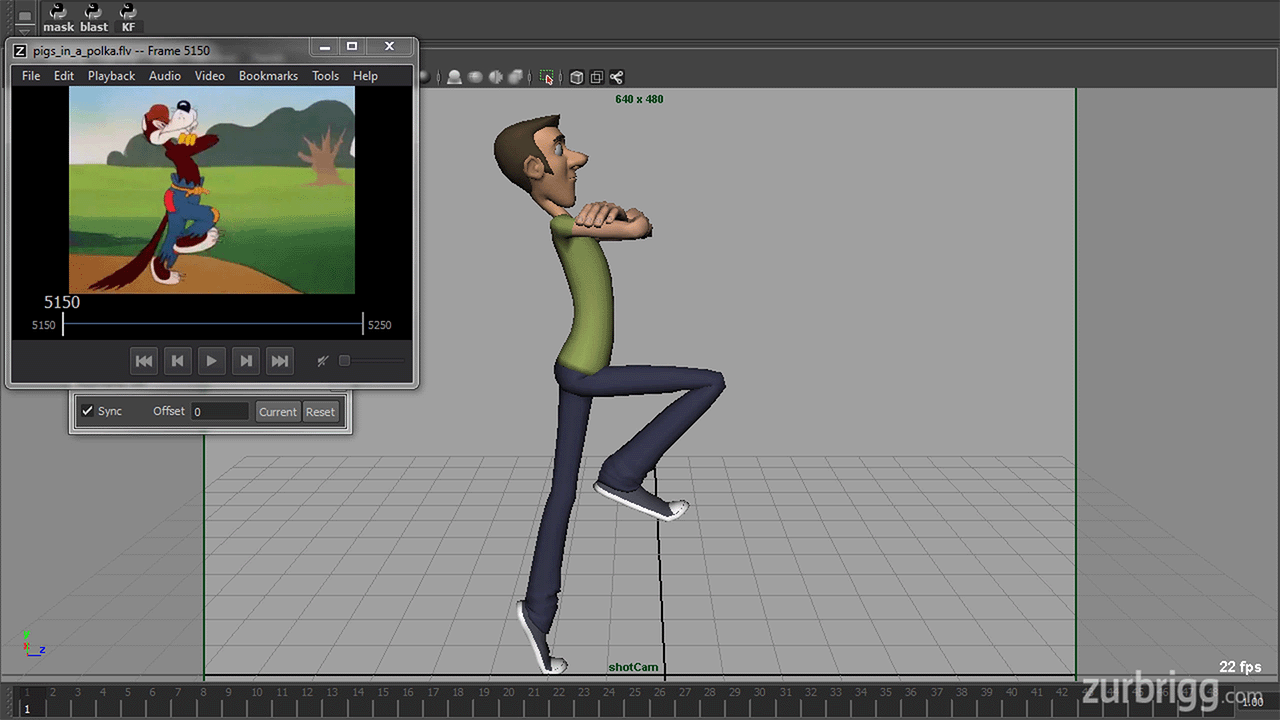Open the Tools menu

(x=325, y=76)
